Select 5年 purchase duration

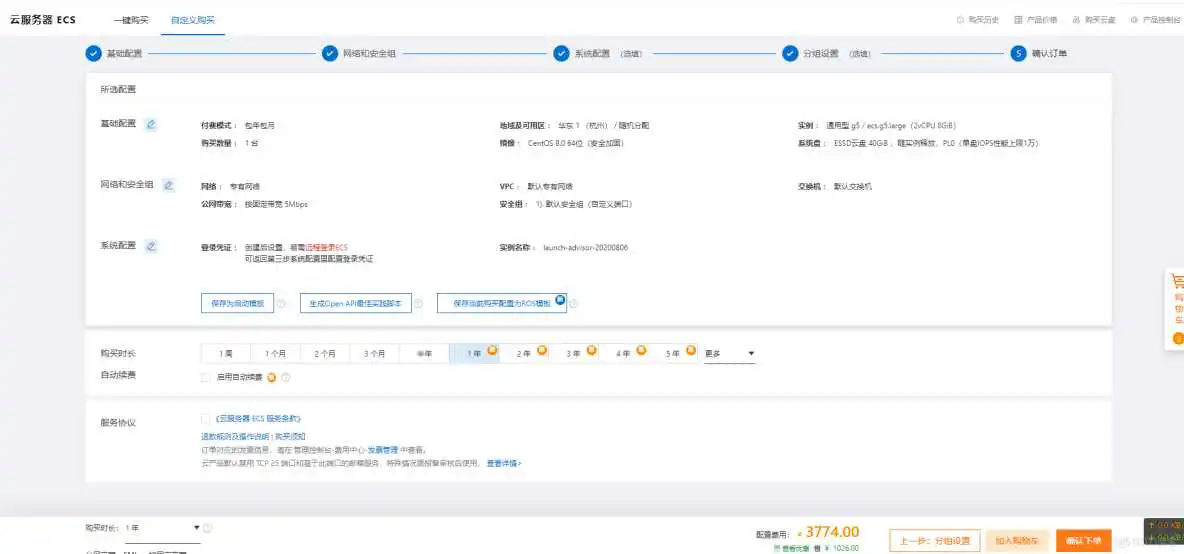(673, 353)
